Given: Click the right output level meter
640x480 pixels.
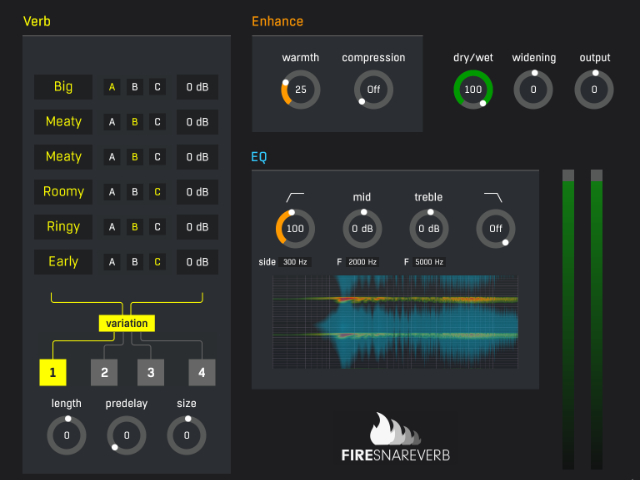Looking at the screenshot, I should coord(597,319).
